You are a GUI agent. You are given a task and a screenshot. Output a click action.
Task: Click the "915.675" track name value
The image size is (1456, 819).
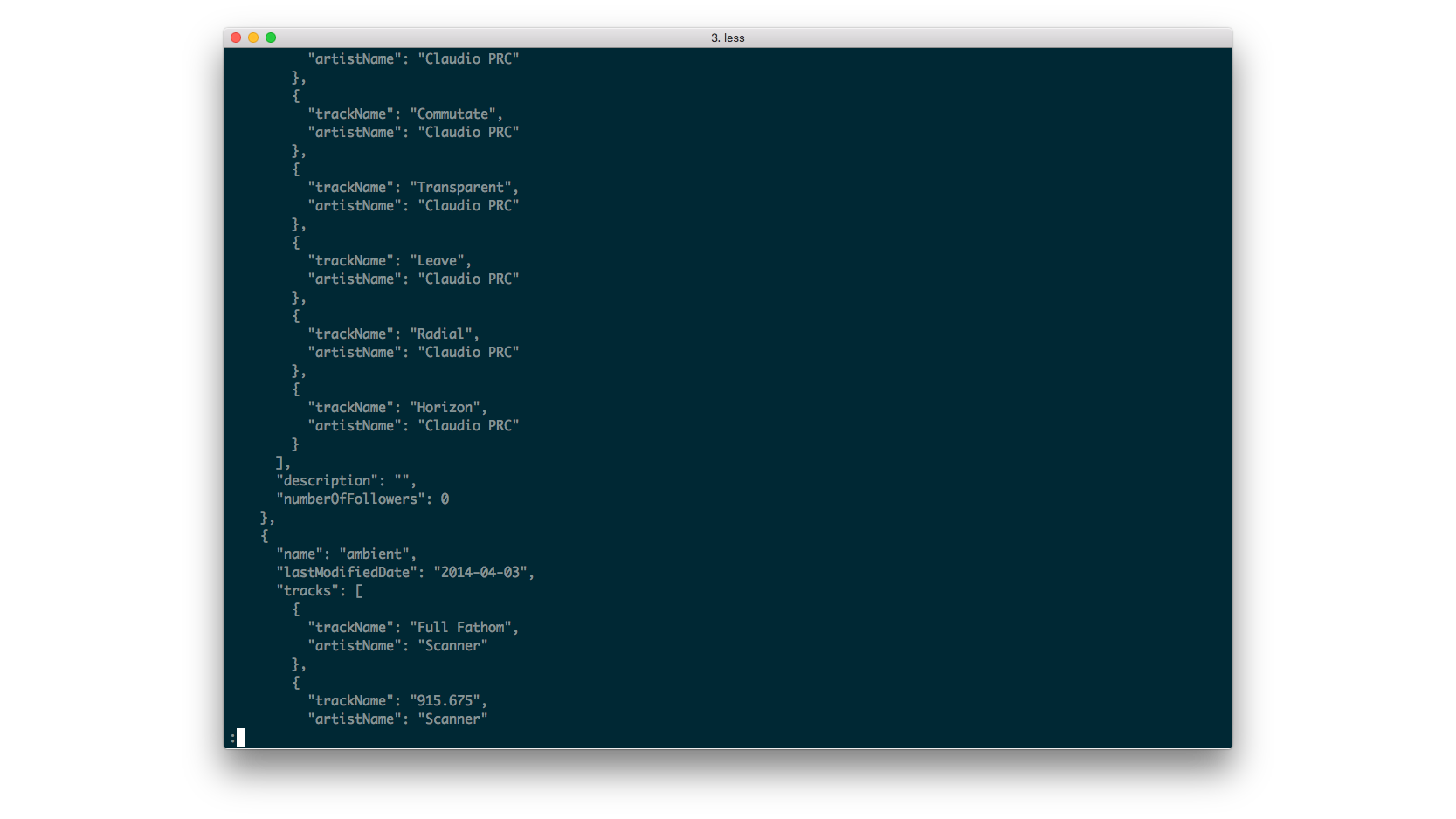tap(445, 701)
